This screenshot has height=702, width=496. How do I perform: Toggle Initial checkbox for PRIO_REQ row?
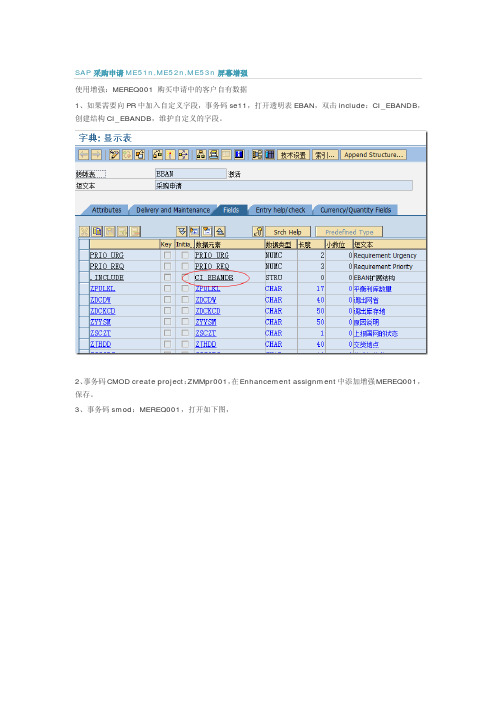[184, 266]
